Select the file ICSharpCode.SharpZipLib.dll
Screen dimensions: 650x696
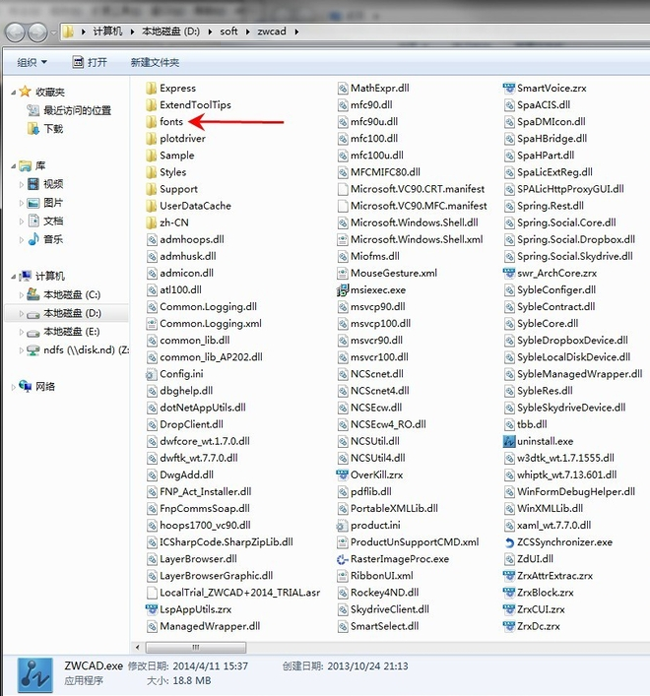(220, 542)
